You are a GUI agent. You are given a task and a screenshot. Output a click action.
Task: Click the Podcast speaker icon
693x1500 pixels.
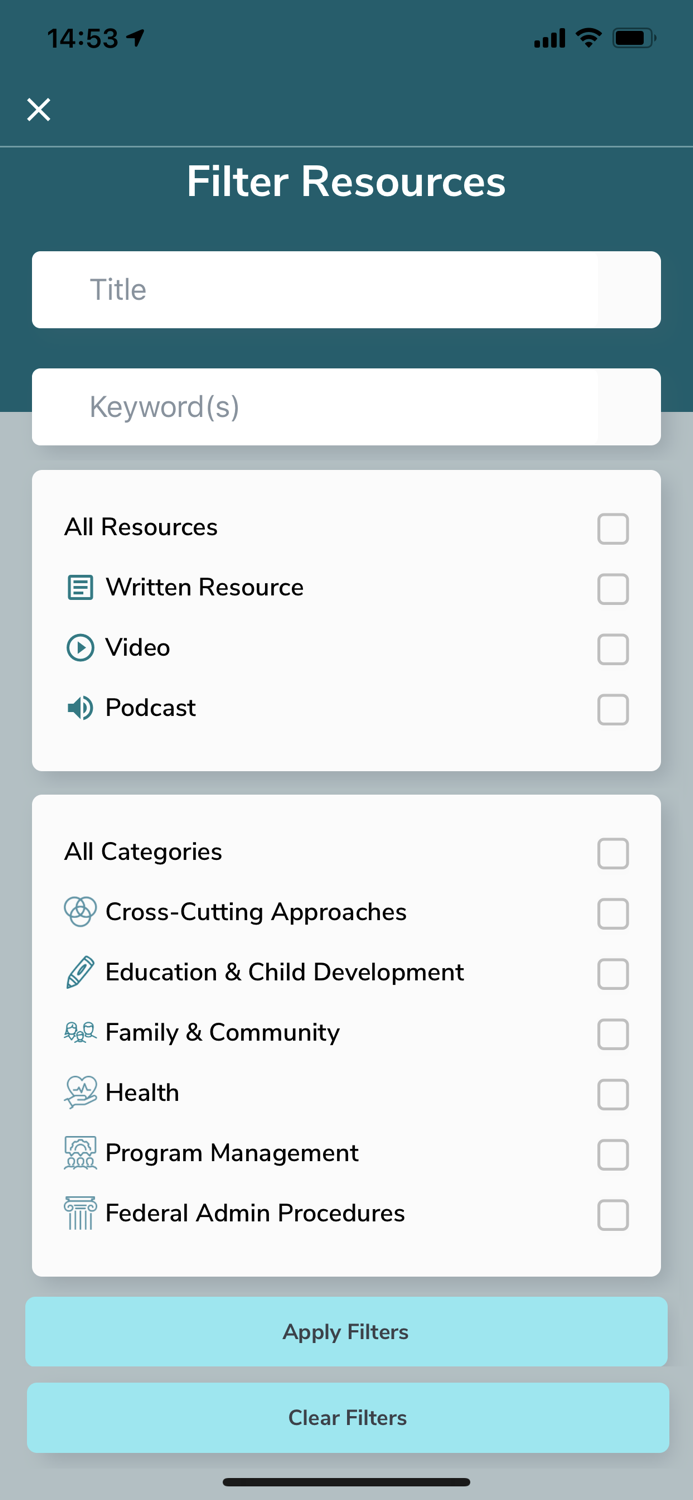click(x=80, y=708)
